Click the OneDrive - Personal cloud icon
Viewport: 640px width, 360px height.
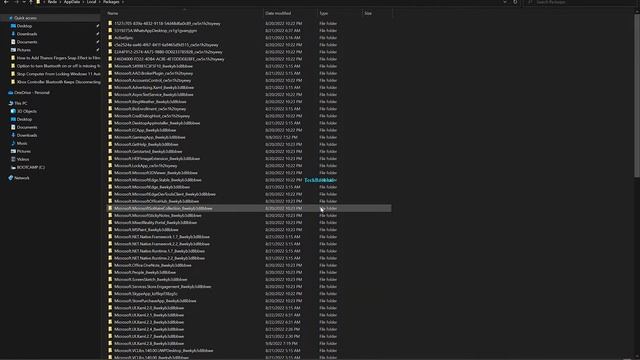[x=11, y=93]
